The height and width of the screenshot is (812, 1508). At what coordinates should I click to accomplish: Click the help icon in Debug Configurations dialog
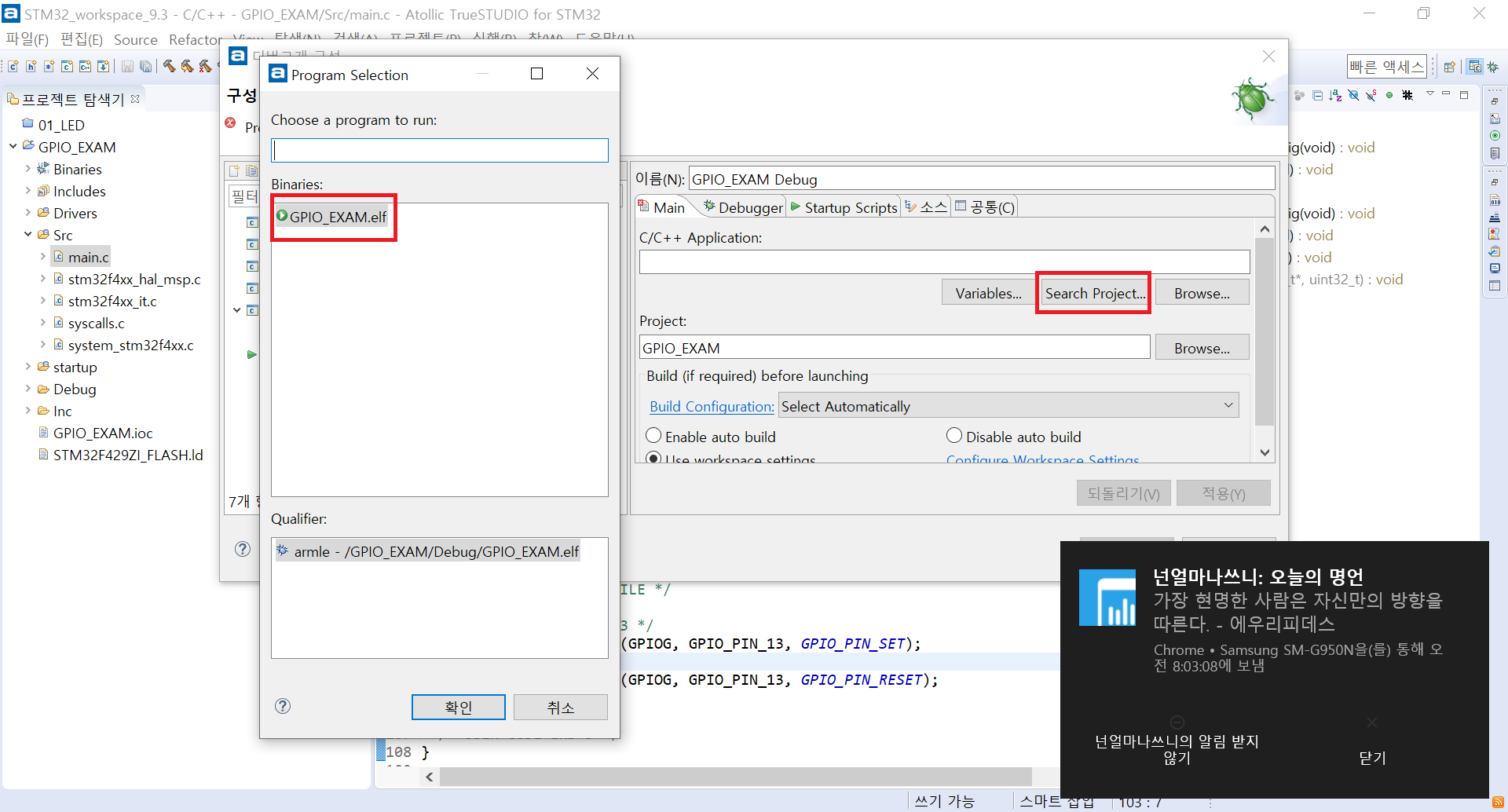[x=243, y=549]
